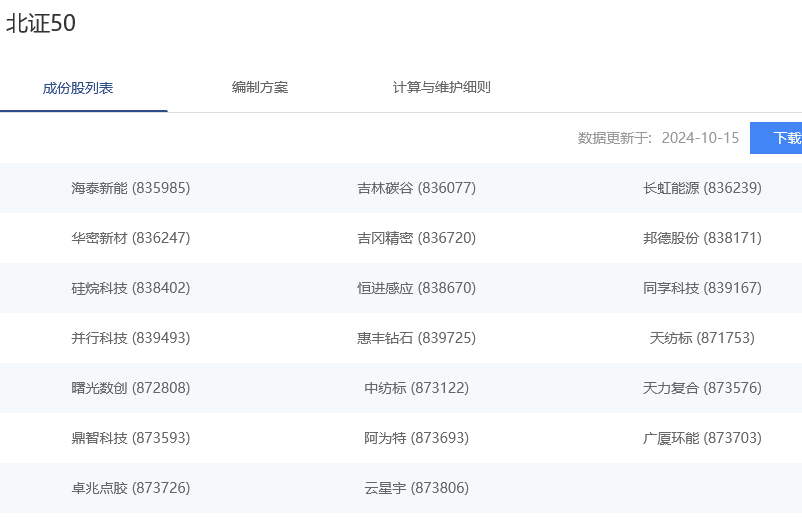Viewport: 802px width, 517px height.
Task: Select 并行科技 (839493) entry
Action: (131, 338)
